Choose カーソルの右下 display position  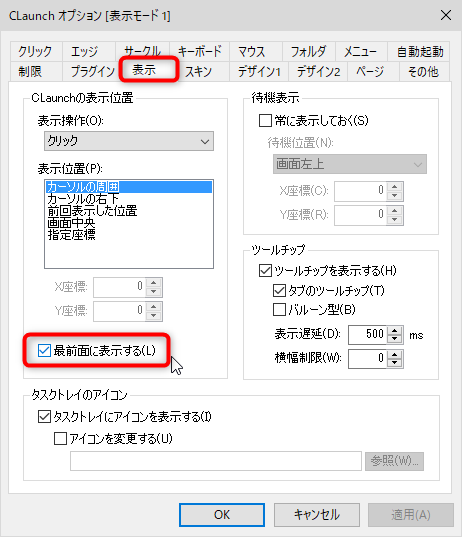(129, 199)
